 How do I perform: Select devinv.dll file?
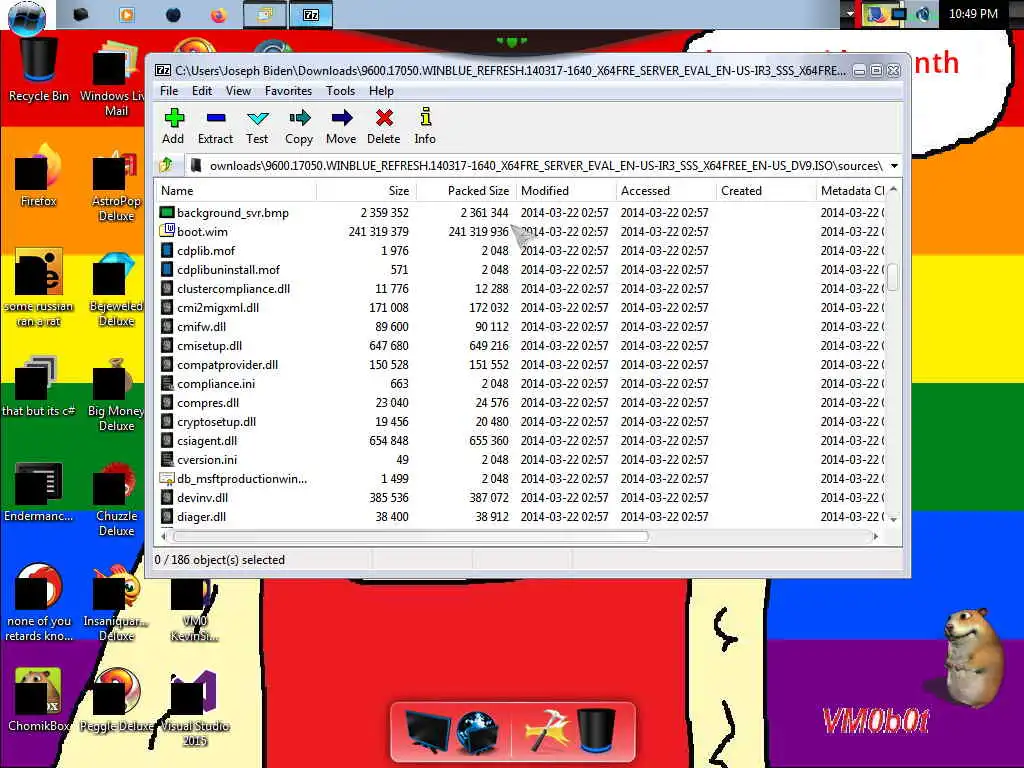click(x=202, y=498)
